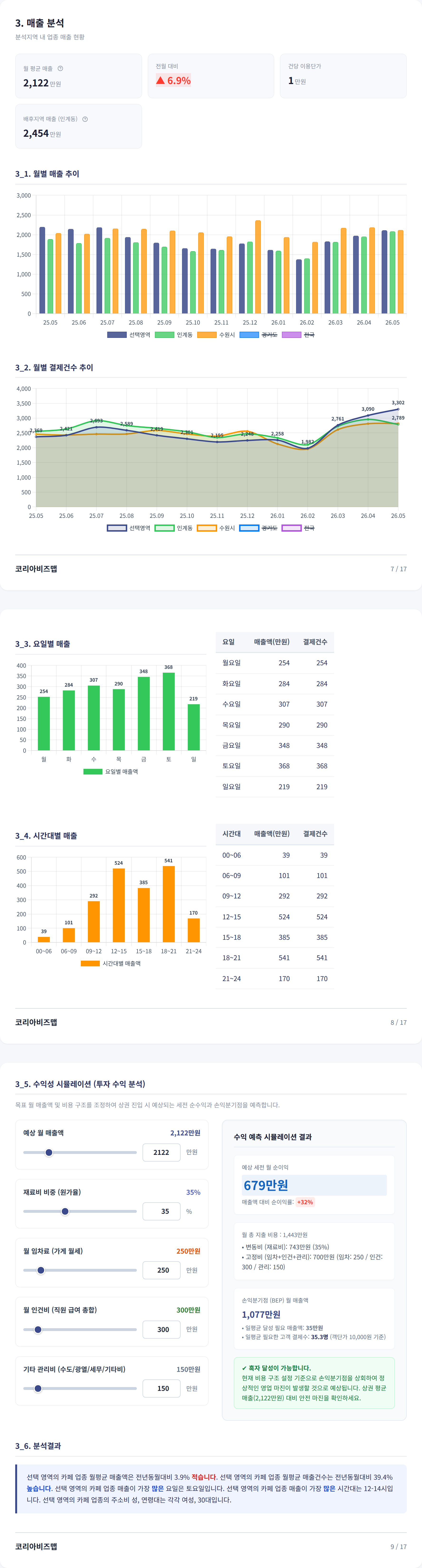422x1568 pixels.
Task: Toggle 선택영역 legend in 월별 매출 추이 chart
Action: click(129, 335)
